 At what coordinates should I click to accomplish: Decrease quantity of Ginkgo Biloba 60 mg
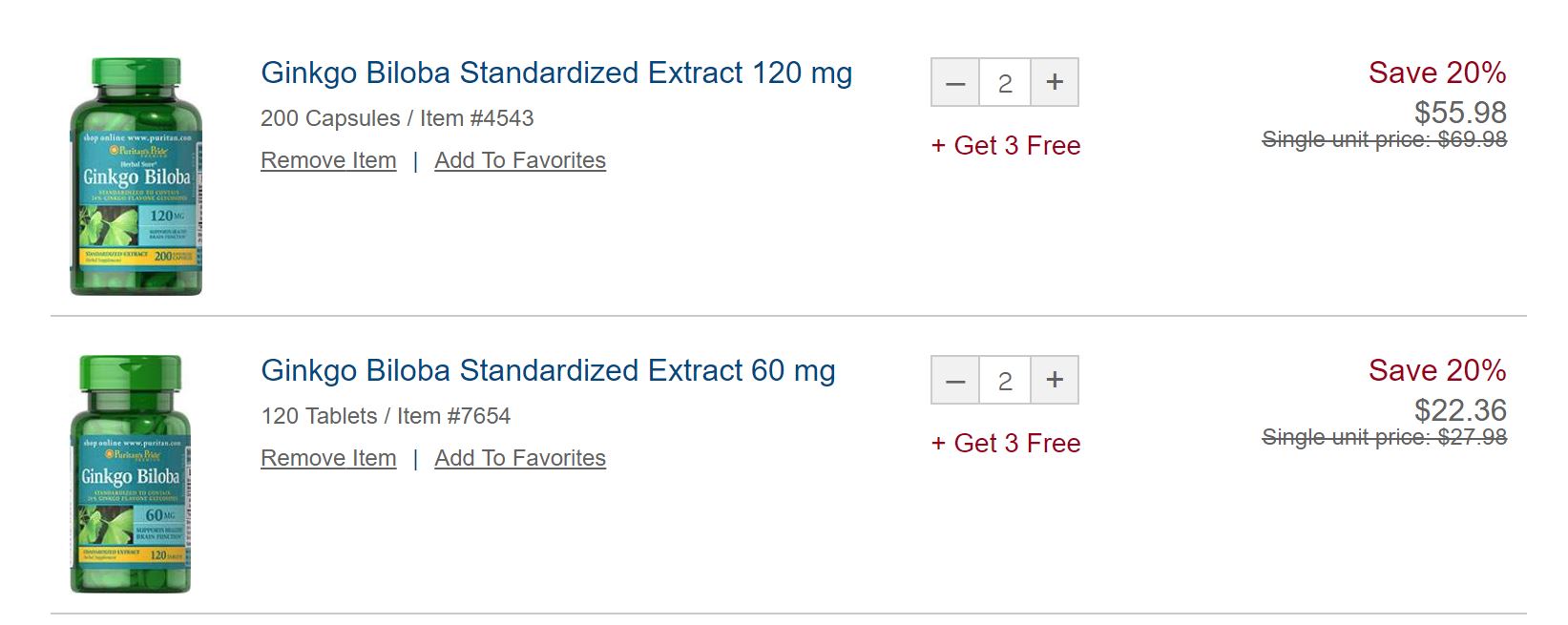tap(955, 381)
